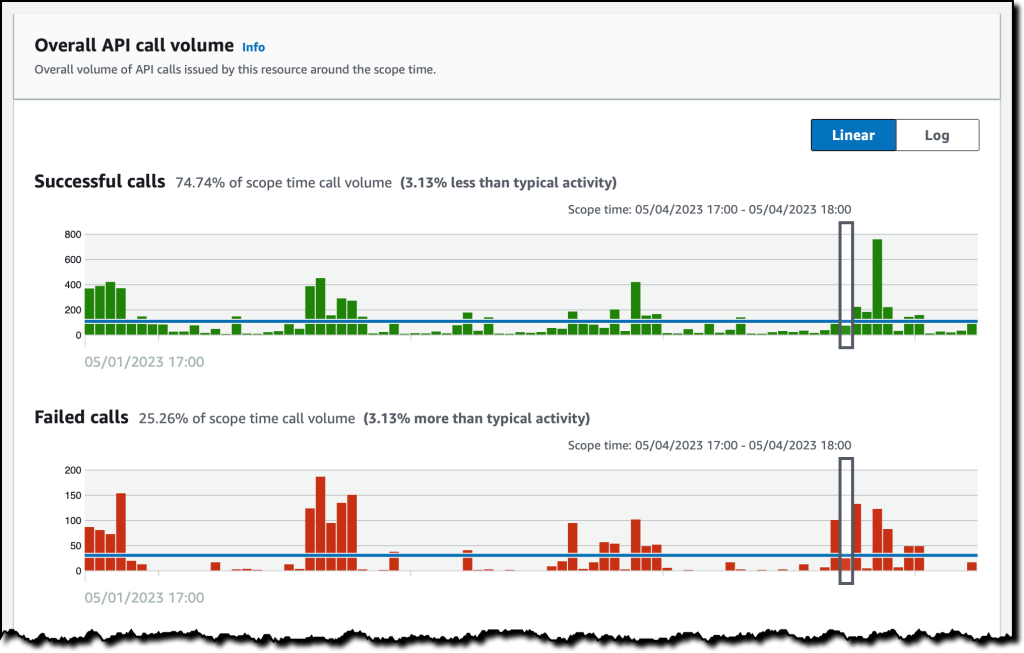The height and width of the screenshot is (653, 1024).
Task: Switch the chart scale to Log
Action: tap(936, 135)
